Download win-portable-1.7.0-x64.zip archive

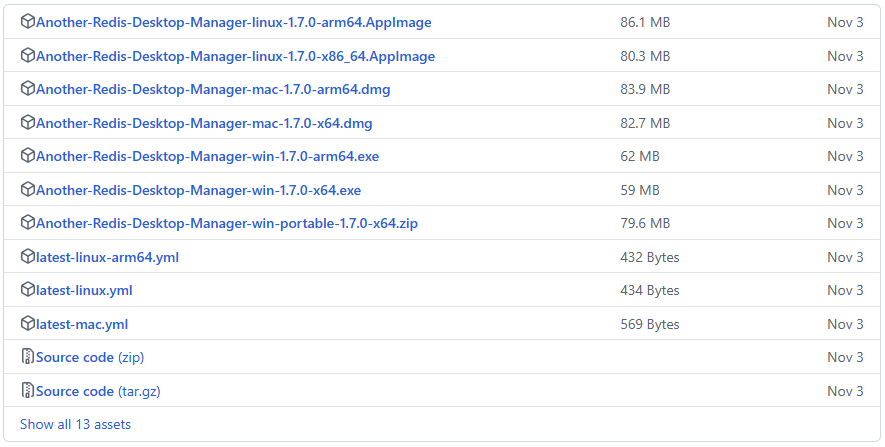click(x=227, y=224)
